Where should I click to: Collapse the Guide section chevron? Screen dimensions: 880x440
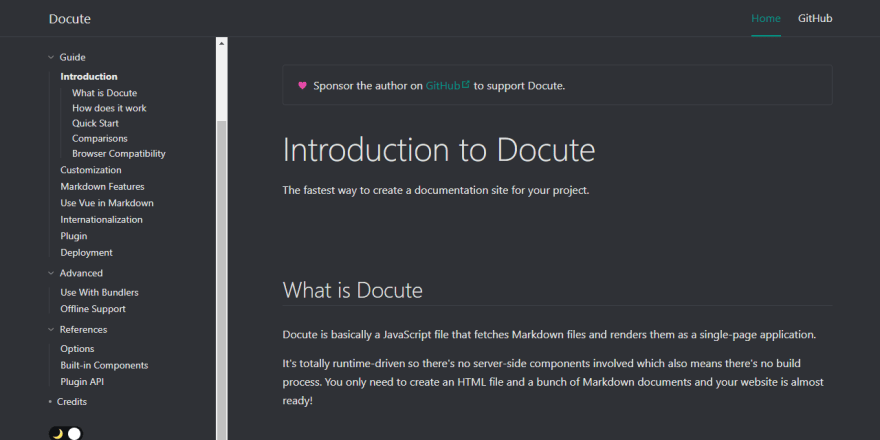point(51,57)
